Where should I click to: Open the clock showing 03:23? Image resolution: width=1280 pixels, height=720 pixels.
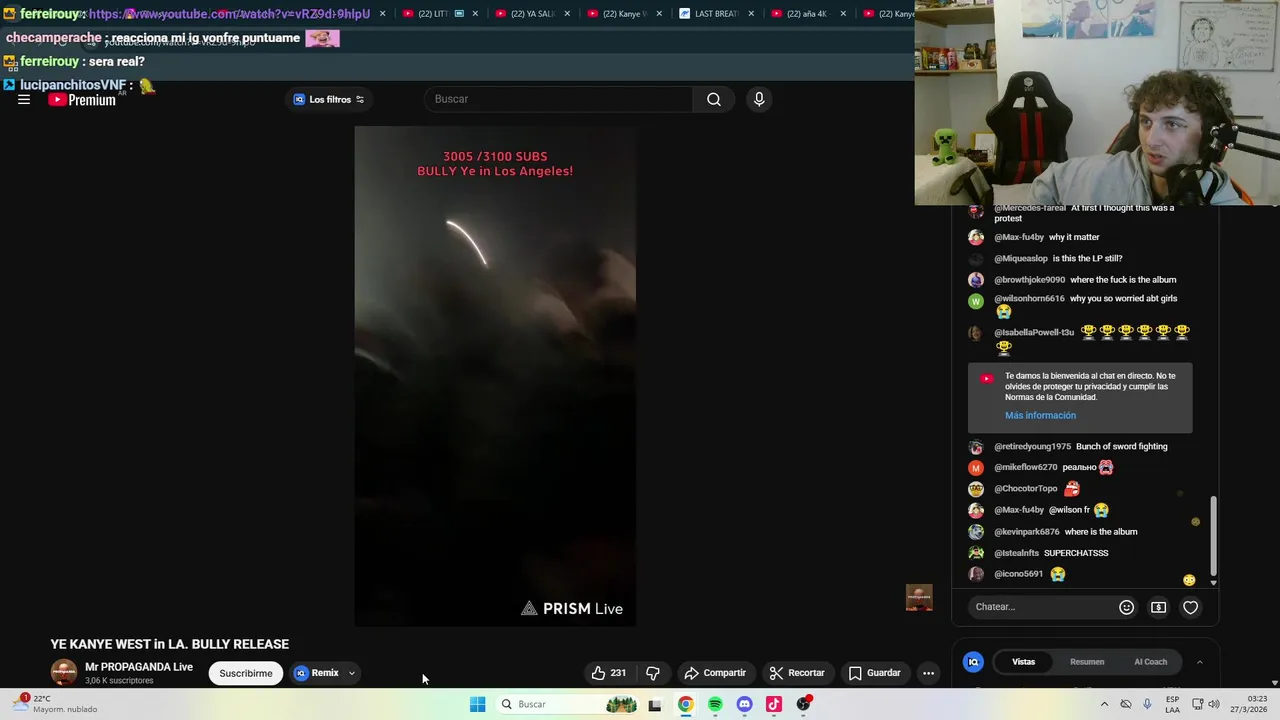tap(1249, 704)
